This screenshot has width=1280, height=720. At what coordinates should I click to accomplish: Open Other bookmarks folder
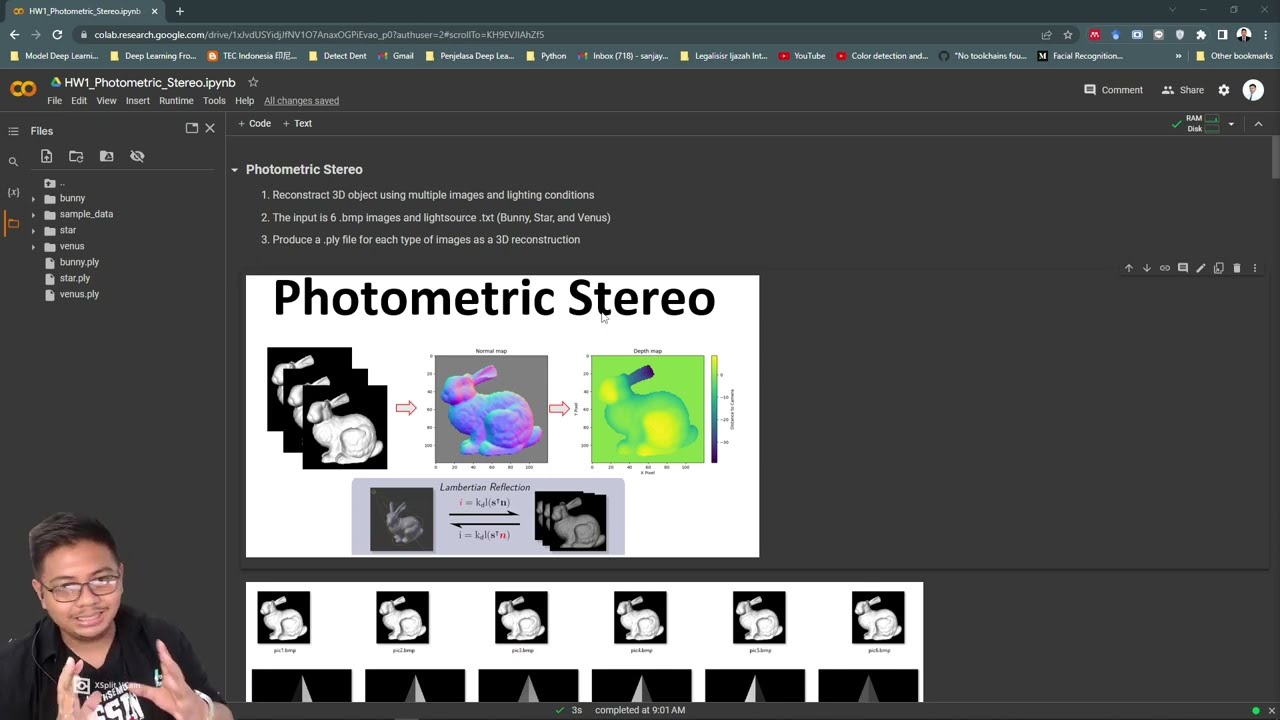point(1234,56)
